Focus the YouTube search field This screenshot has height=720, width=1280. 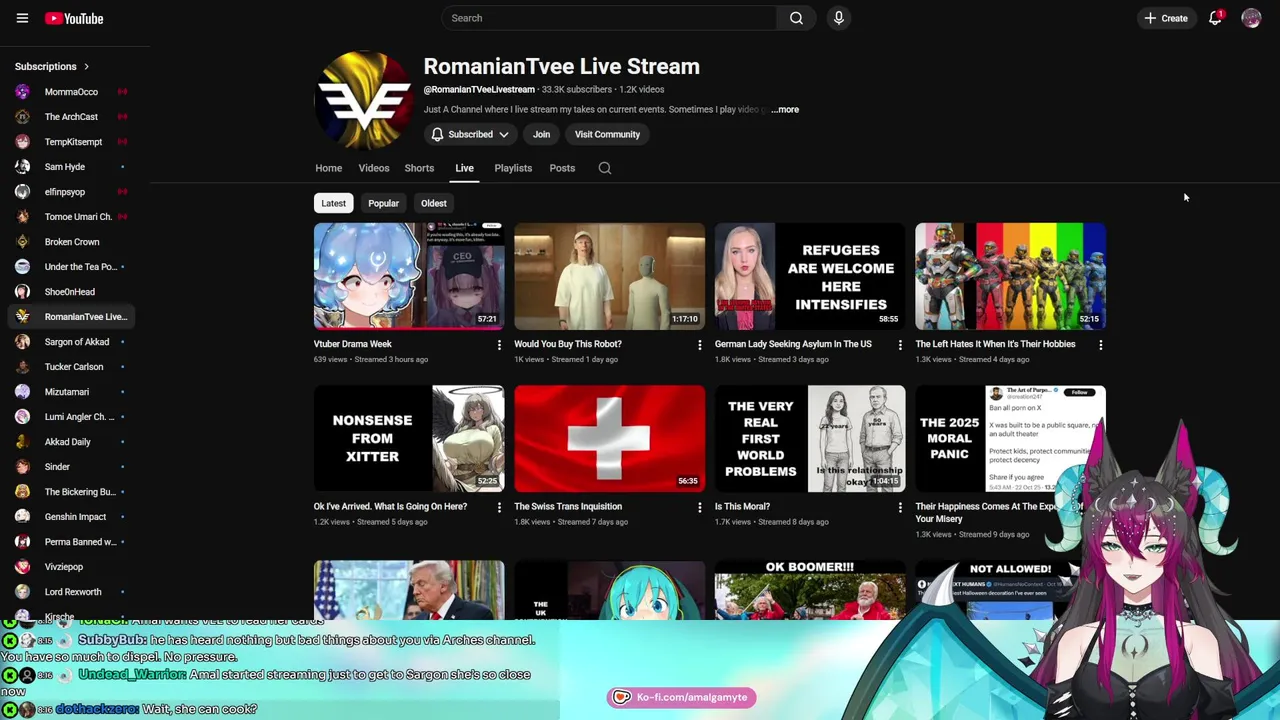point(609,18)
